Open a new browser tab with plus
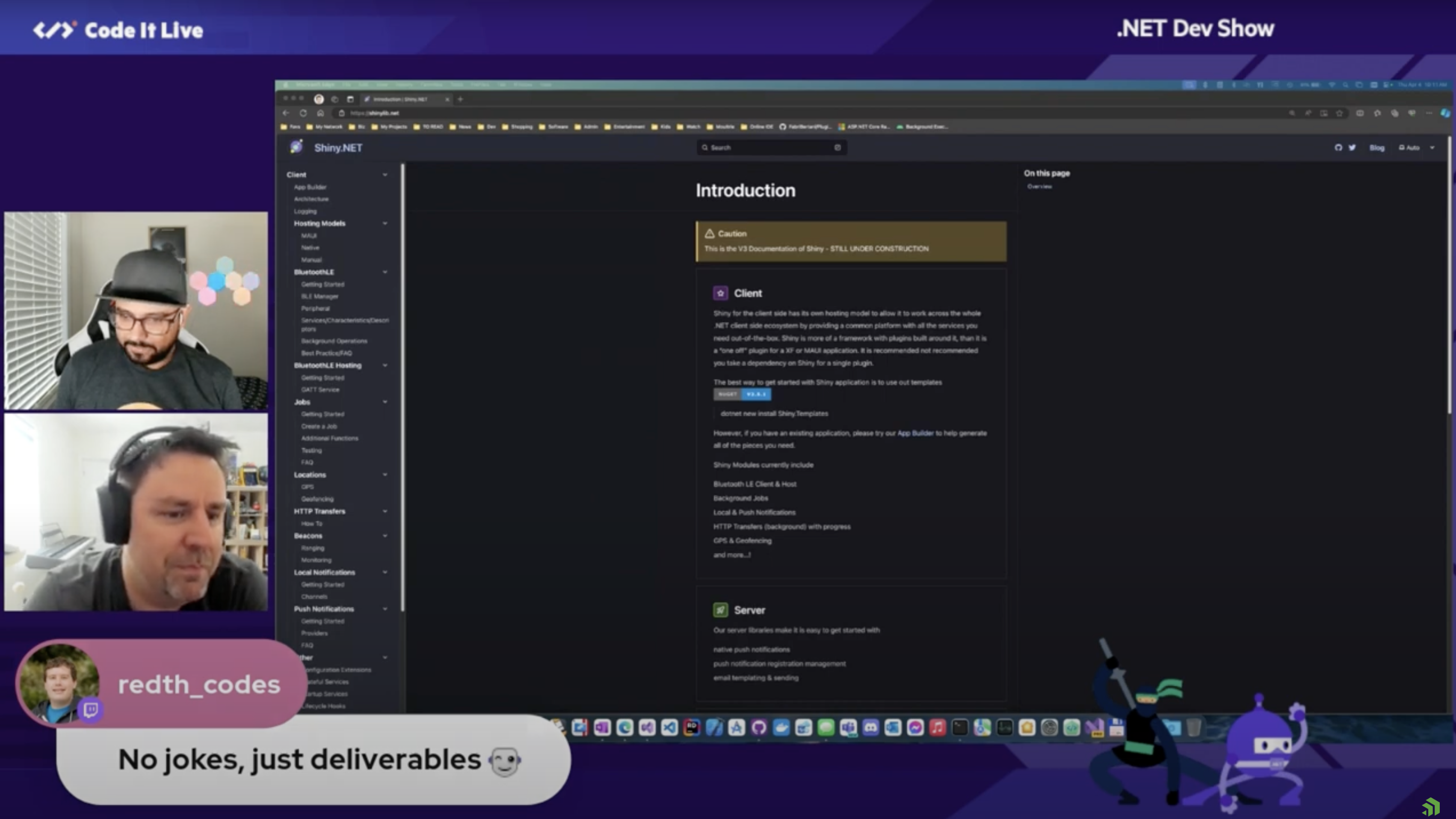1456x819 pixels. (460, 99)
